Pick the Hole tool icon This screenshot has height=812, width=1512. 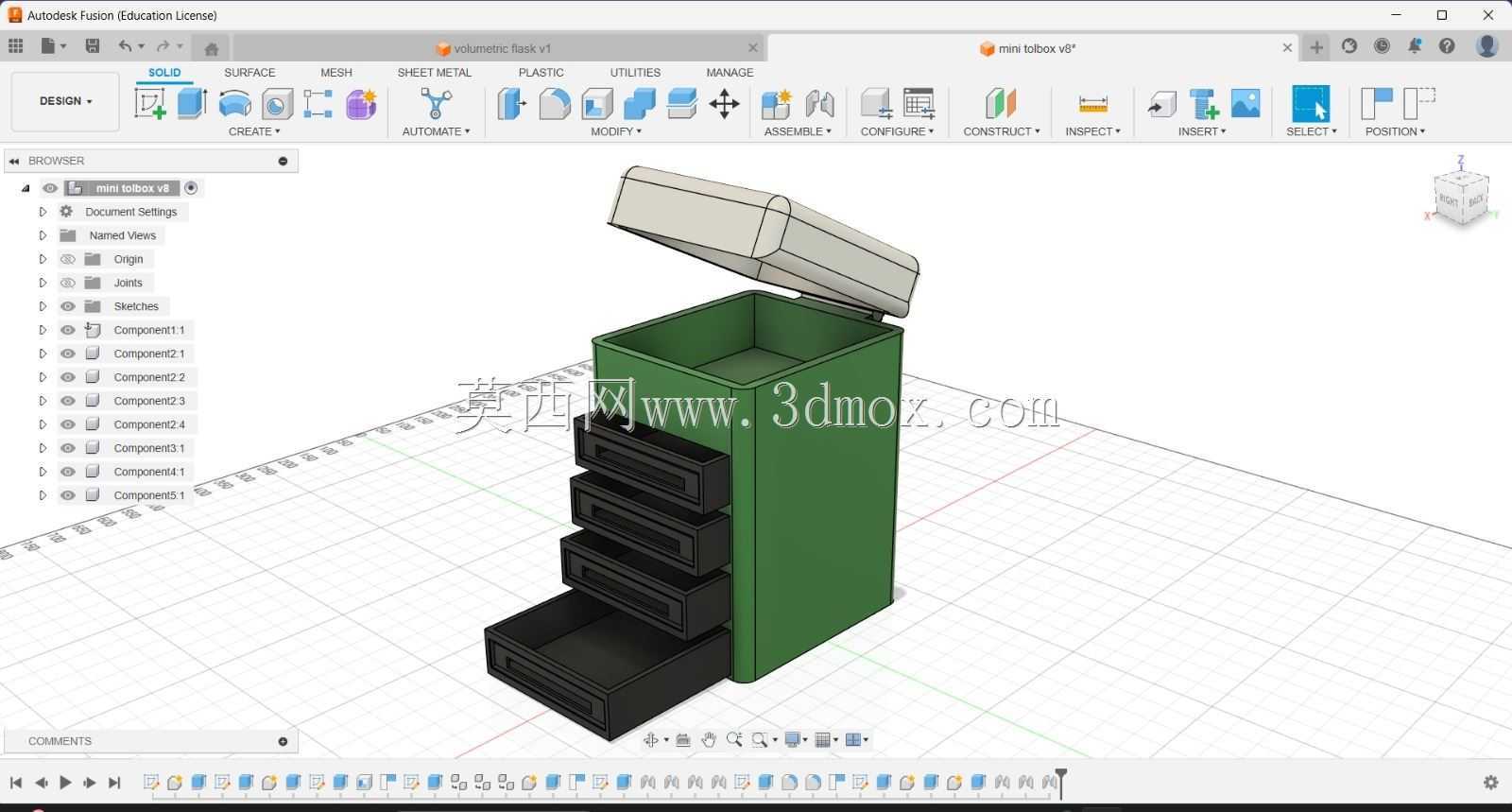point(277,103)
